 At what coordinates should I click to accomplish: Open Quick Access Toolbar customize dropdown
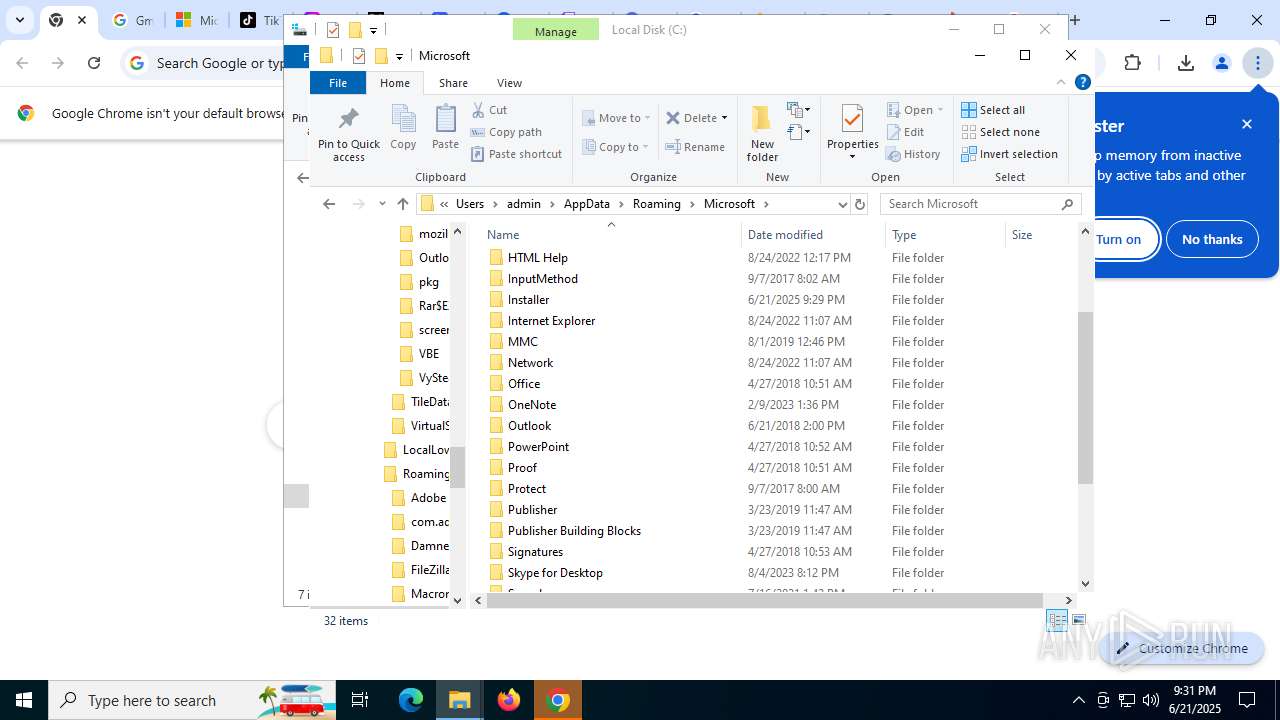[398, 56]
